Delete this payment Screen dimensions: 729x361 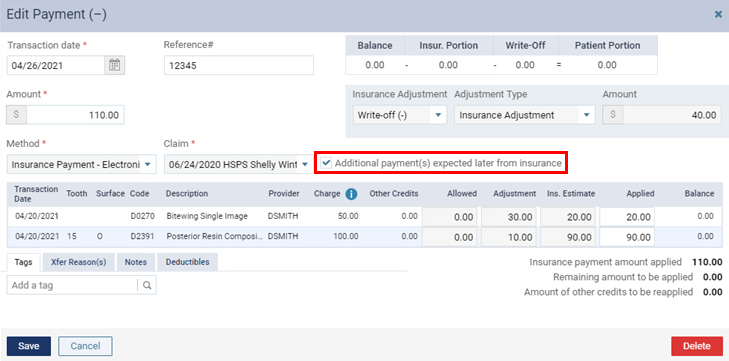point(697,346)
